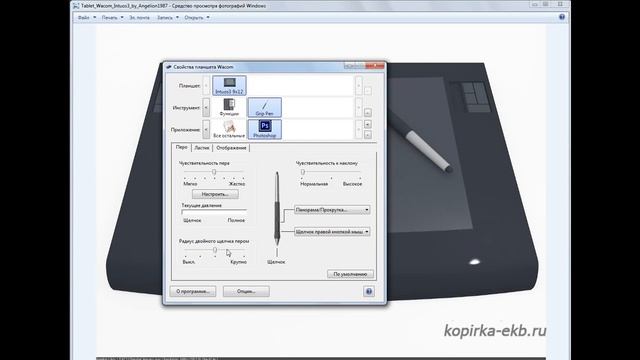Click the Эл. почта menu item
This screenshot has height=360, width=640.
click(139, 18)
